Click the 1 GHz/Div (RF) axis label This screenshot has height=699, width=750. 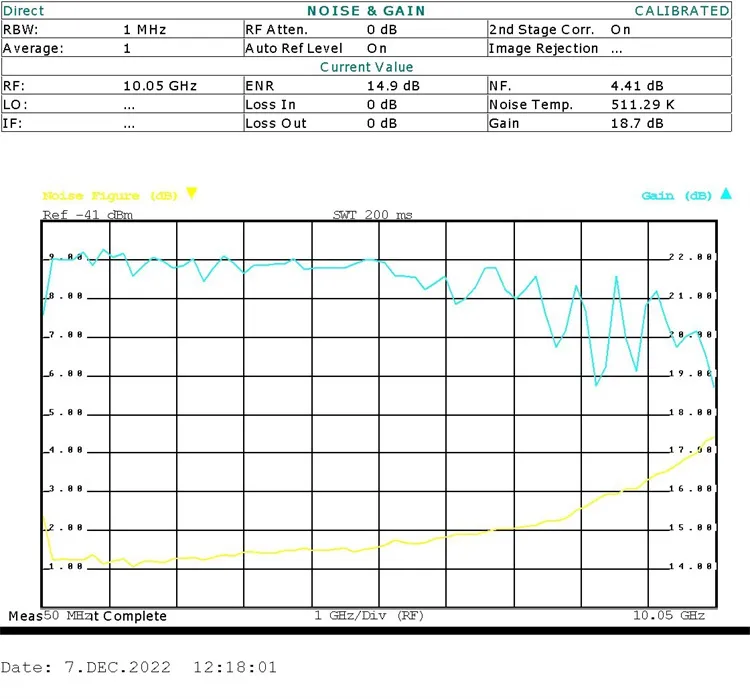click(x=369, y=615)
